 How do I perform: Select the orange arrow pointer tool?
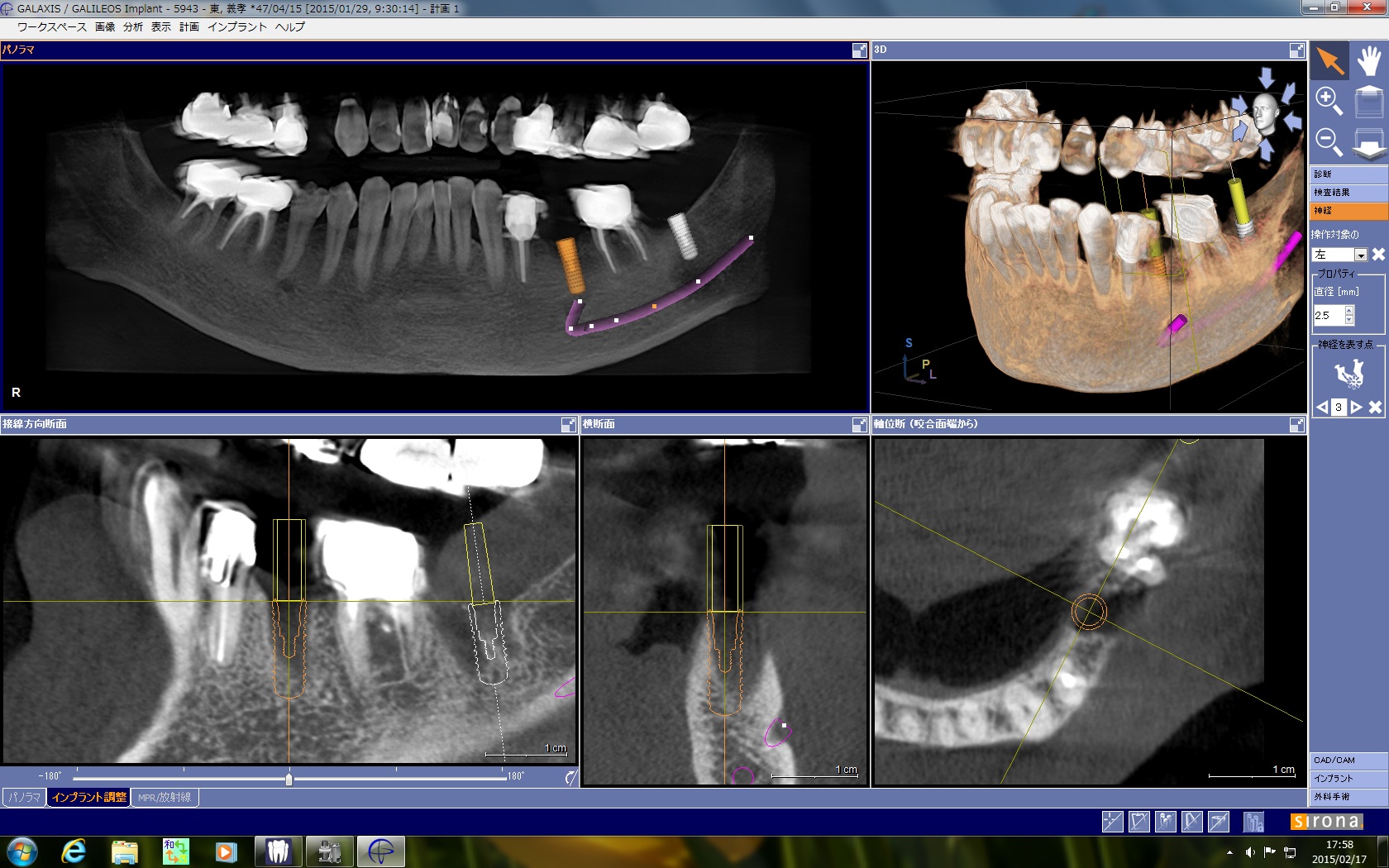[1329, 61]
